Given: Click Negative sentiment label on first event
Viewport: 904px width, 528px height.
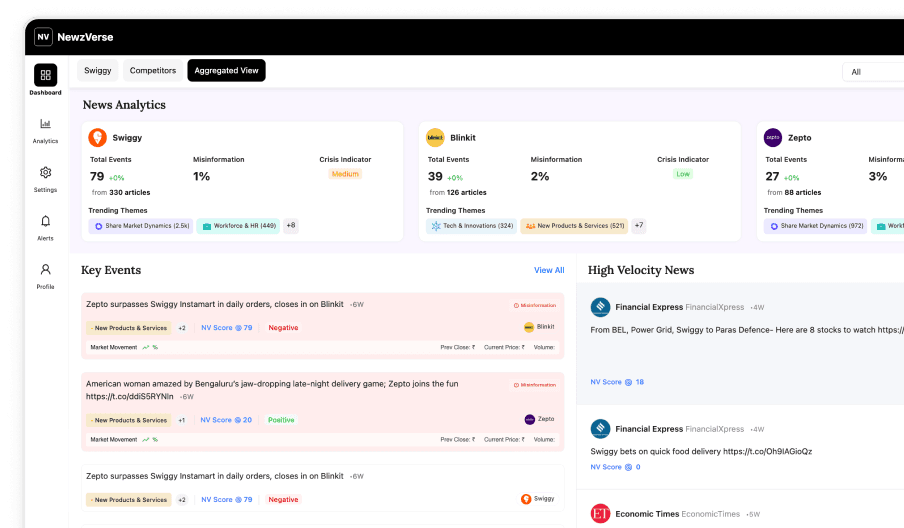Looking at the screenshot, I should tap(283, 328).
